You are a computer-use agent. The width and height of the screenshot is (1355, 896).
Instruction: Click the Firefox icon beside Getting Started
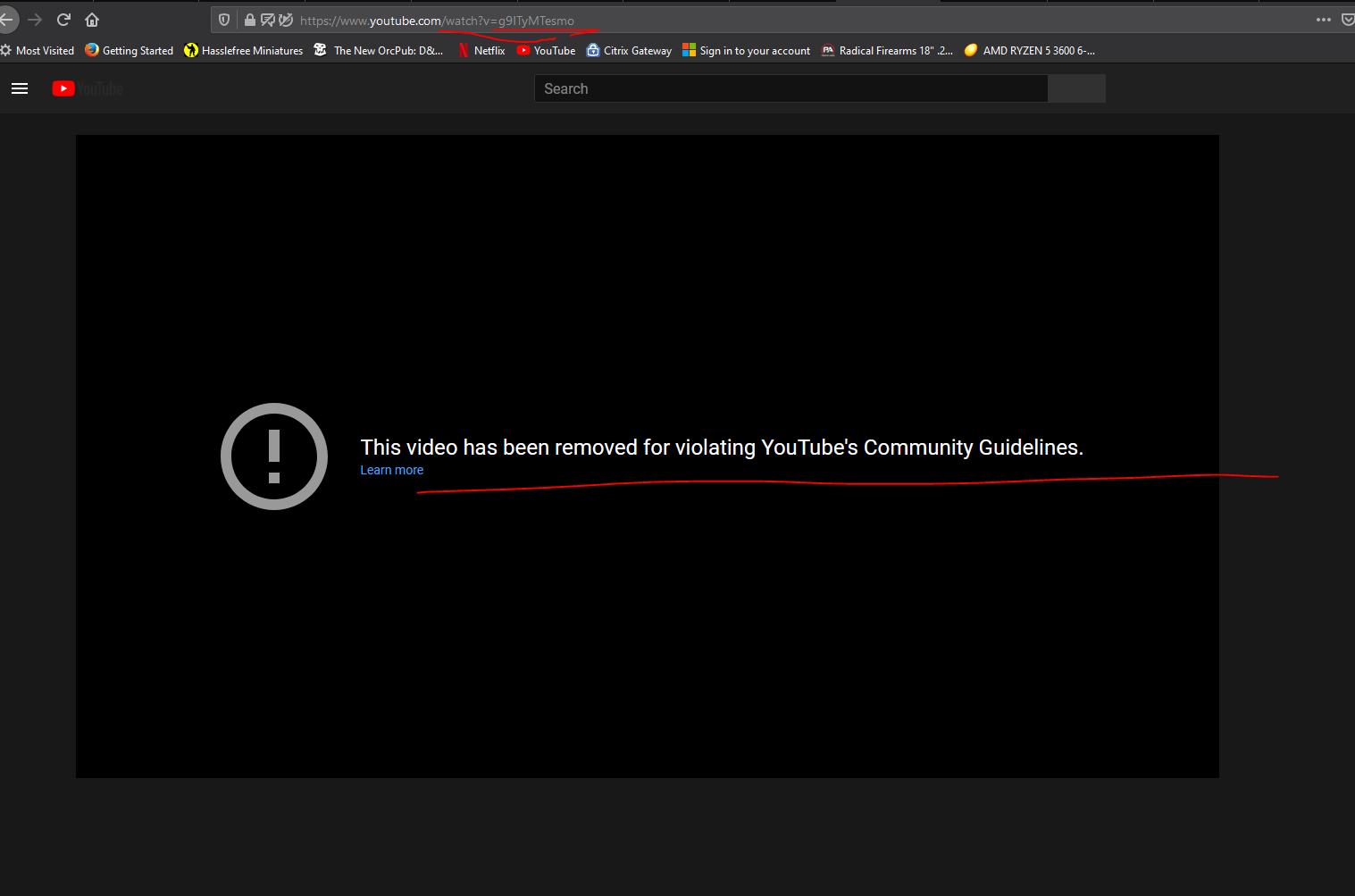point(92,50)
